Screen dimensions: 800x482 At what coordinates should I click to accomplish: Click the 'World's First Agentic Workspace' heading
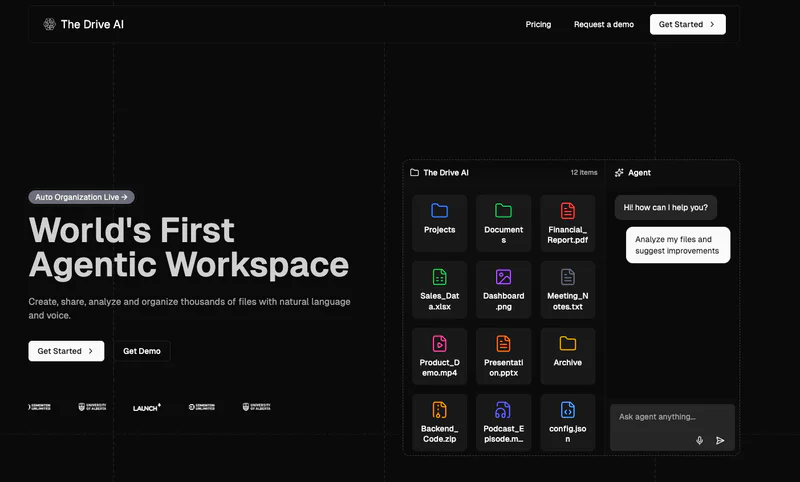189,247
